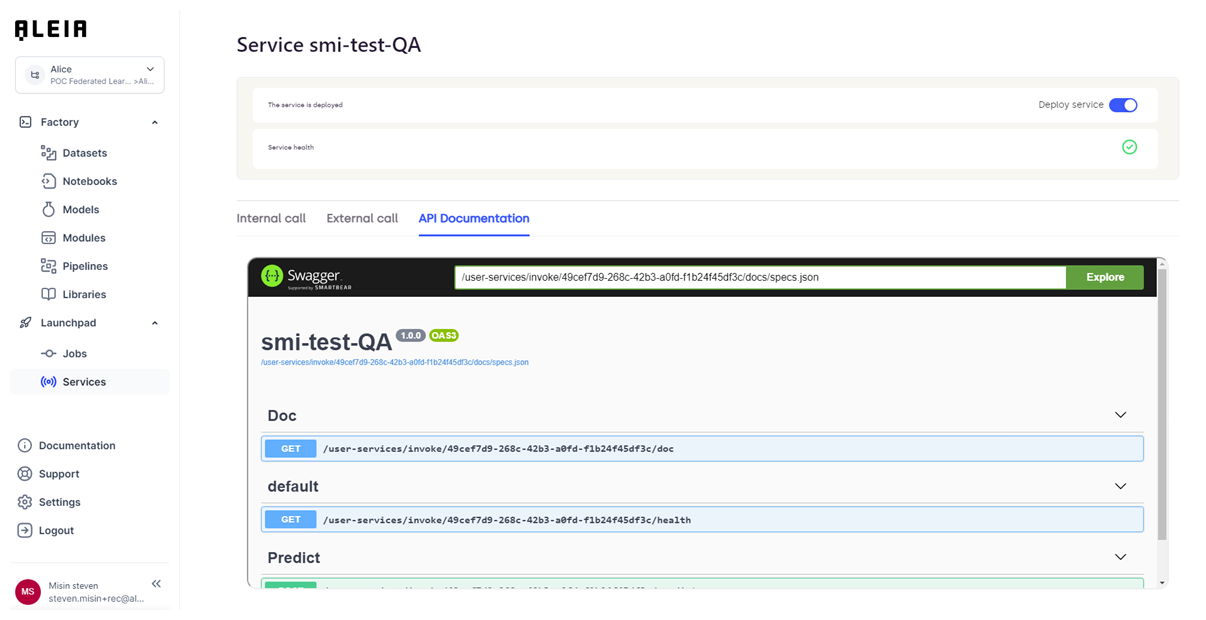Screen dimensions: 1206x620
Task: Toggle the Deploy service switch off
Action: 1123,105
